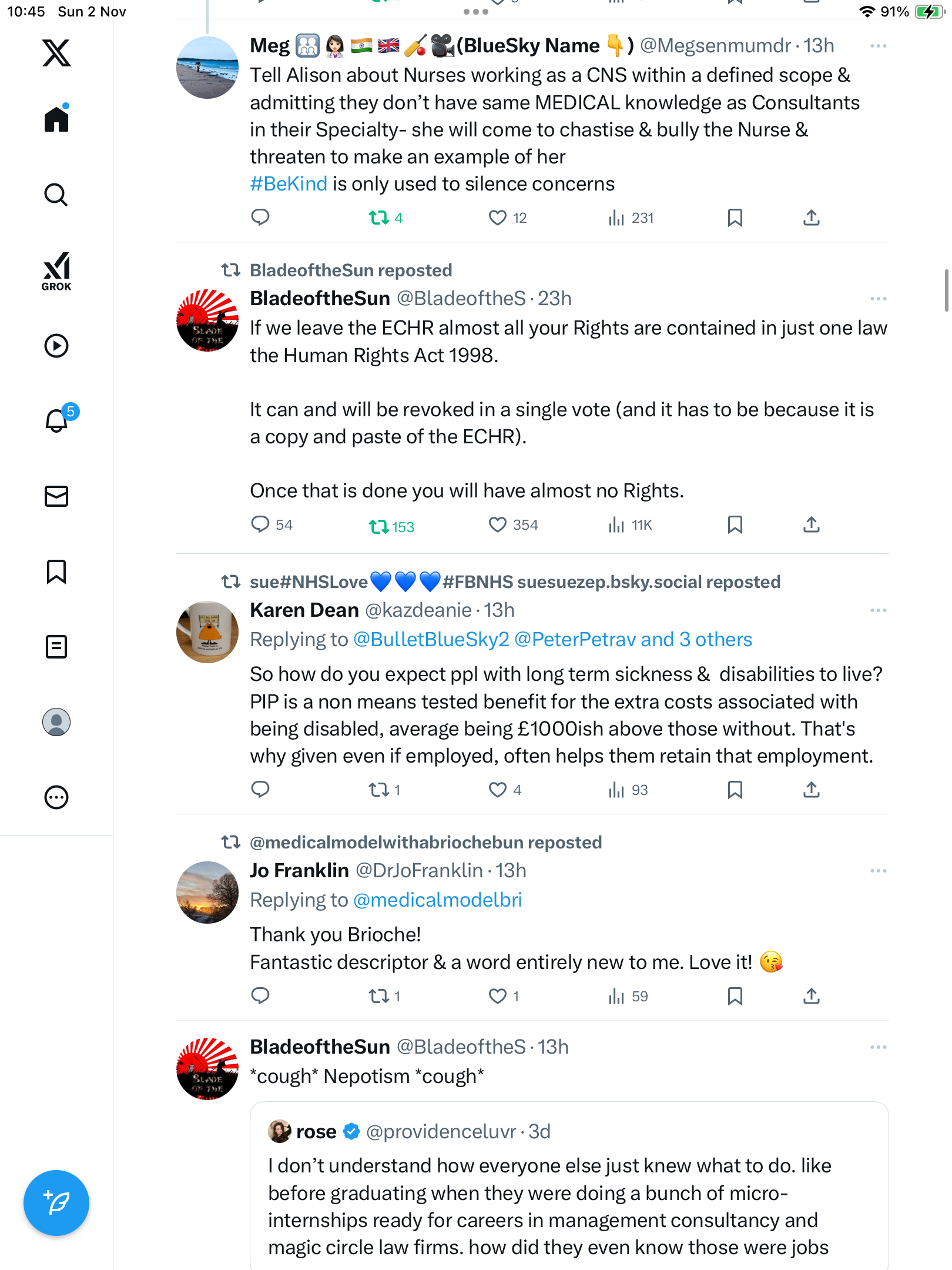Screen dimensions: 952x1270
Task: Open Grok from the sidebar
Action: pos(56,272)
